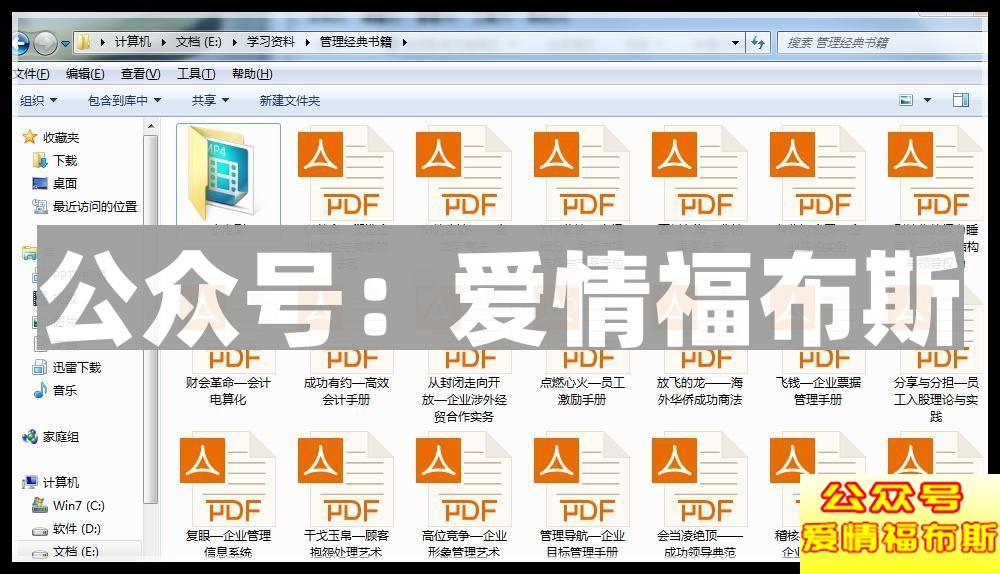This screenshot has width=1000, height=574.
Task: Open the 组织 dropdown menu
Action: click(x=39, y=100)
